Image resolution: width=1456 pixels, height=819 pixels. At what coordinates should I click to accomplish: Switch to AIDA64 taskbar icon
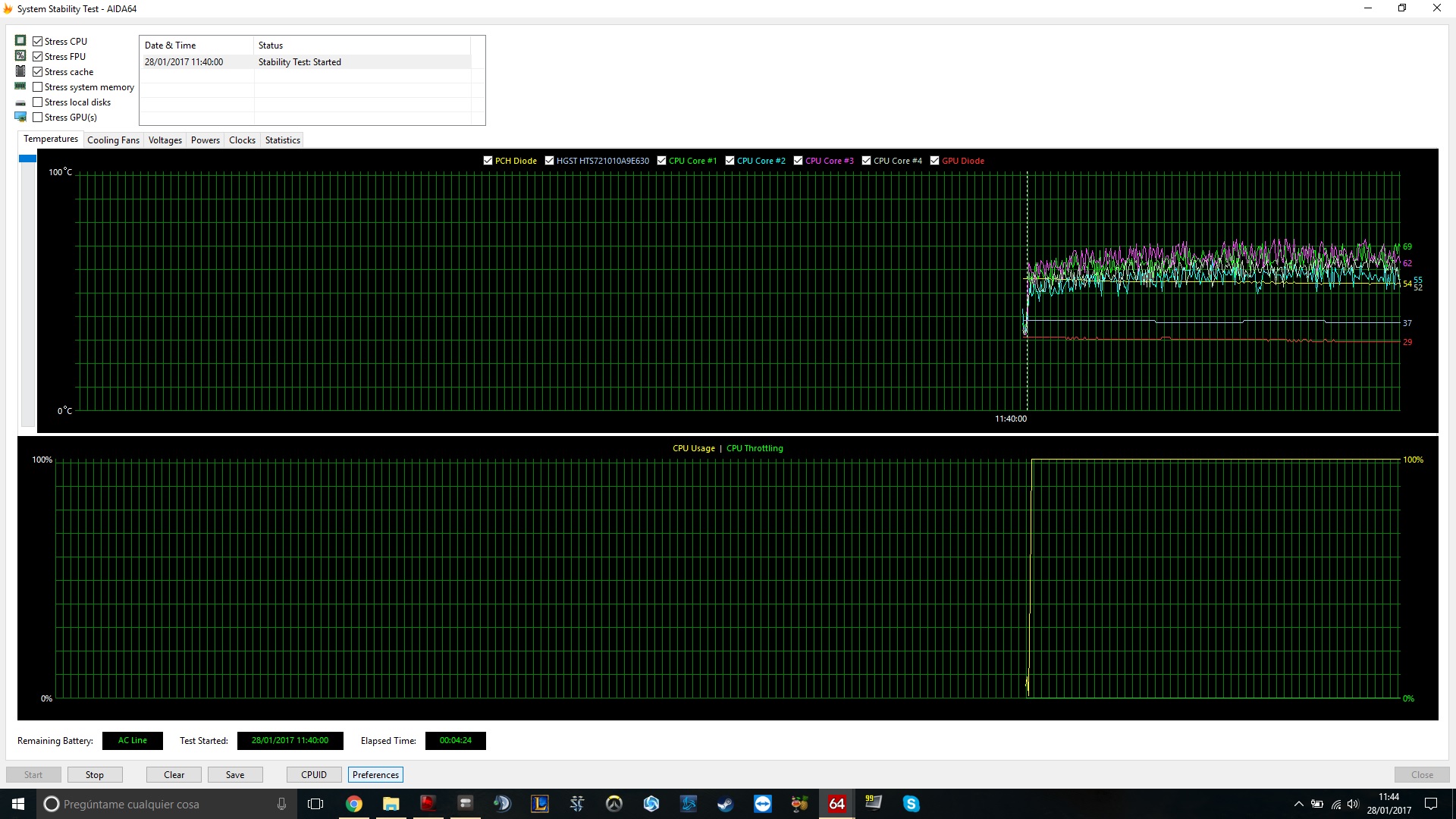[837, 804]
